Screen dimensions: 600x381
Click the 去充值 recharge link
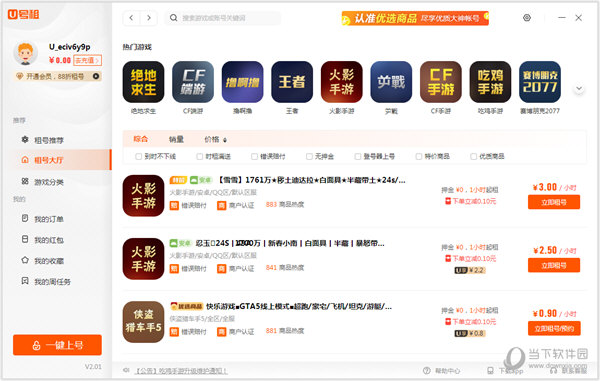87,60
